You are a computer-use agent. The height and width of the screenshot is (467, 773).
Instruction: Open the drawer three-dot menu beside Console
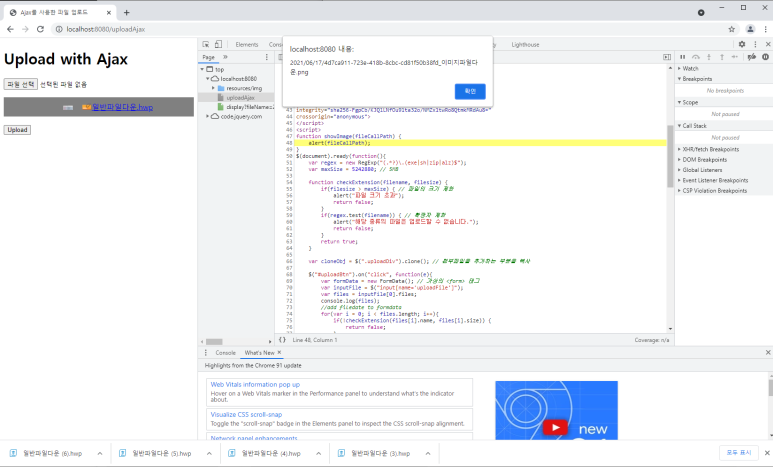[x=206, y=353]
